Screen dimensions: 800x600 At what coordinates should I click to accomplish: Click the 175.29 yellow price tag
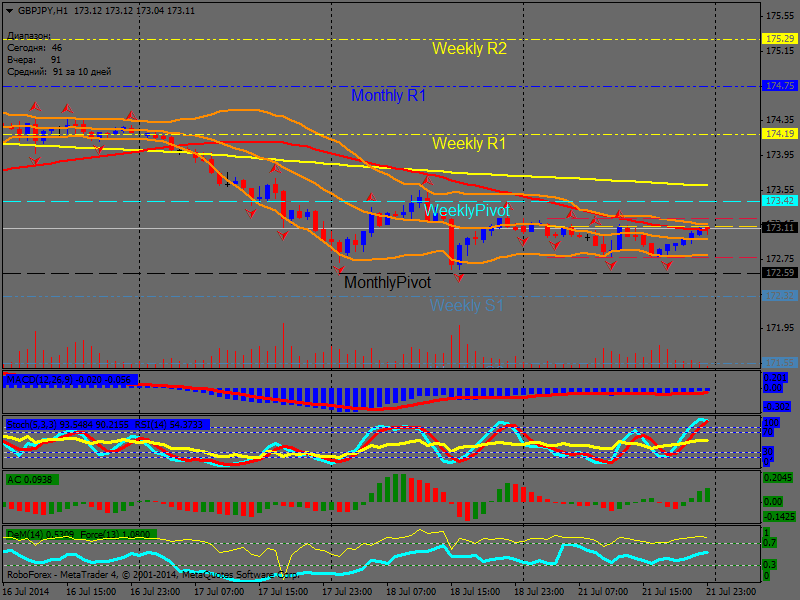click(779, 38)
